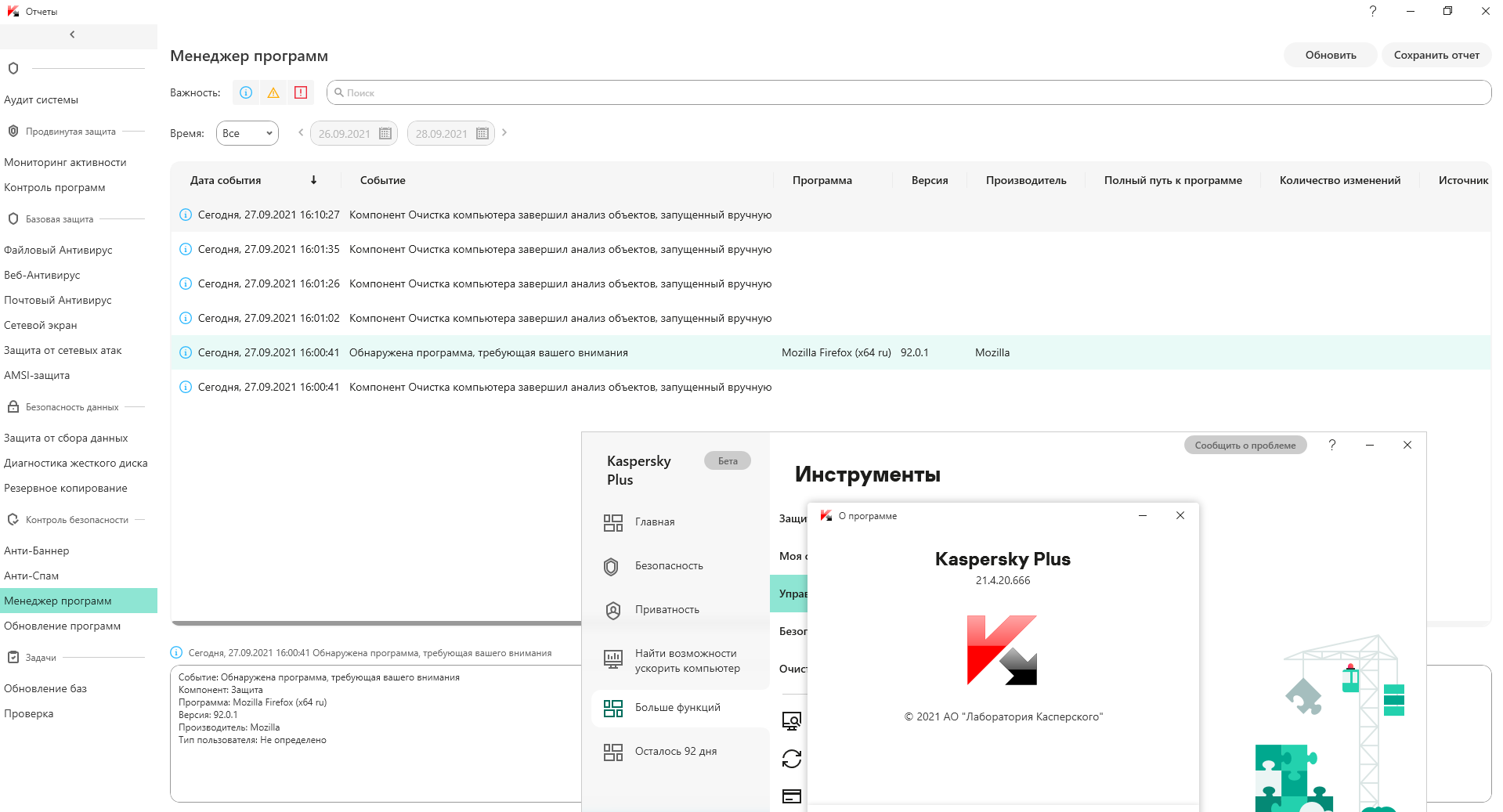Open Безопасность in Kaspersky Plus window
1503x812 pixels.
(x=669, y=565)
